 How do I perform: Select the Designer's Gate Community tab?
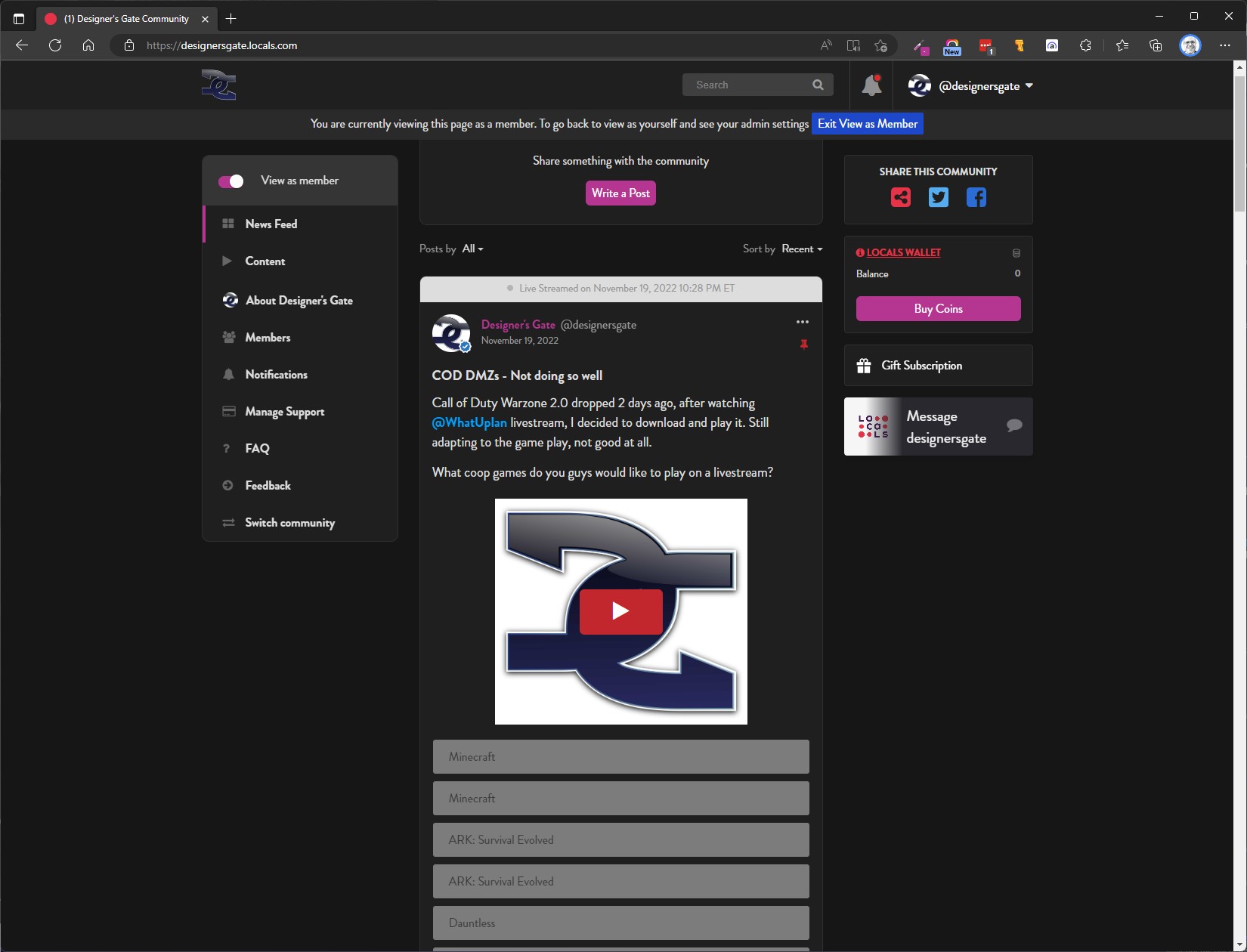[x=127, y=19]
